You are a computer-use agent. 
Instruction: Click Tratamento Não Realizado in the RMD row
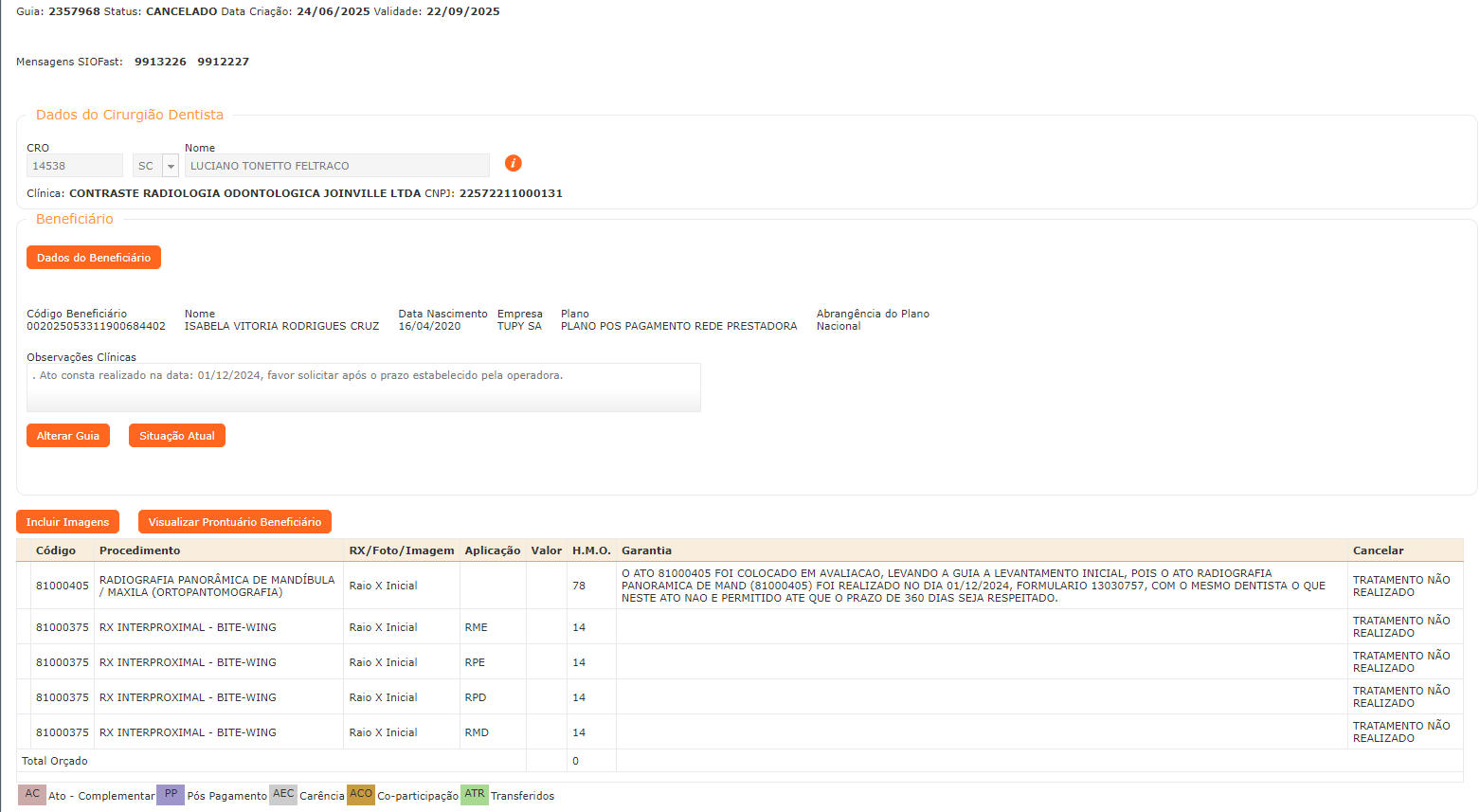coord(1401,731)
